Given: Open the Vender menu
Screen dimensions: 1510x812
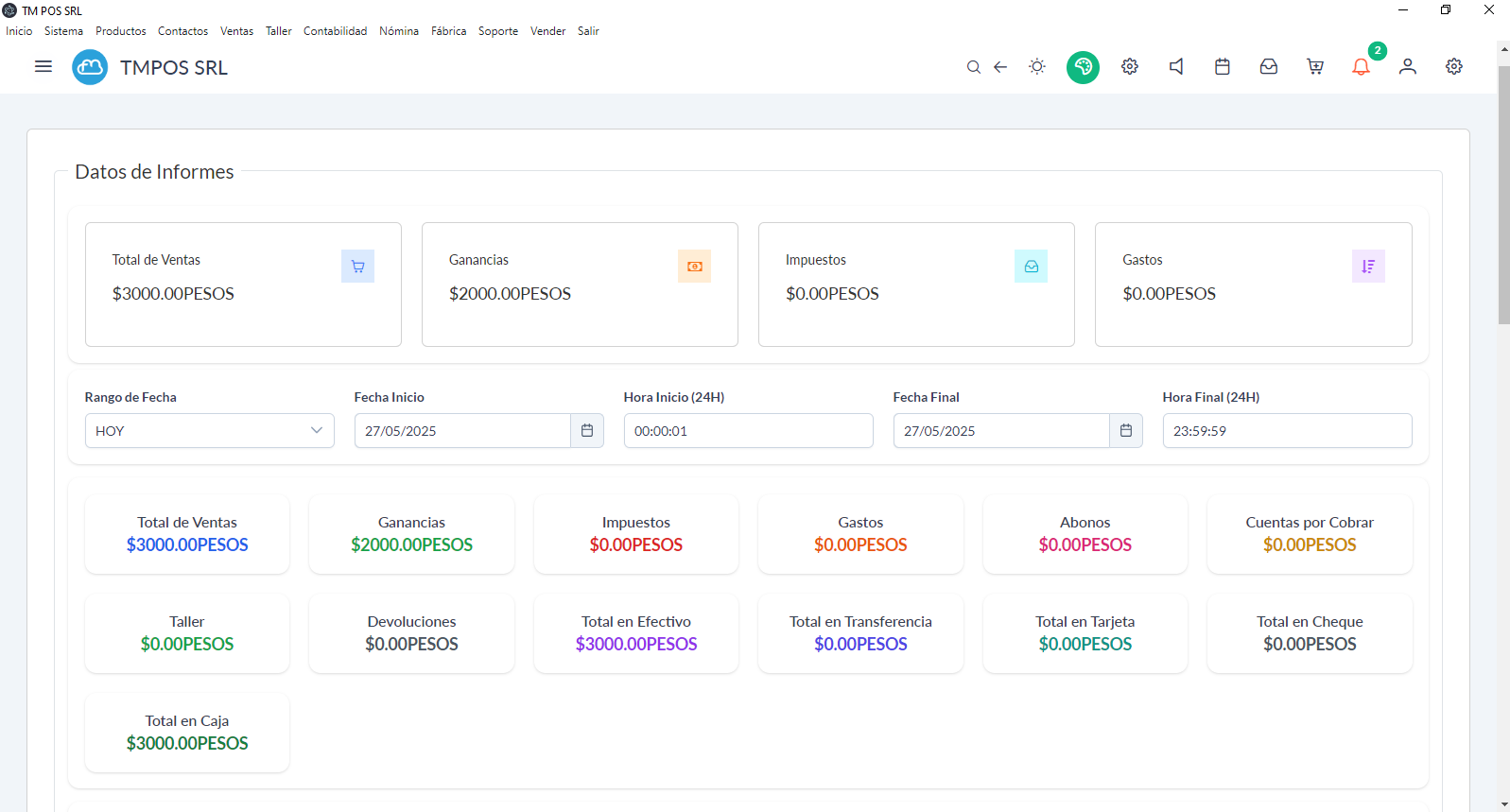Looking at the screenshot, I should point(547,31).
